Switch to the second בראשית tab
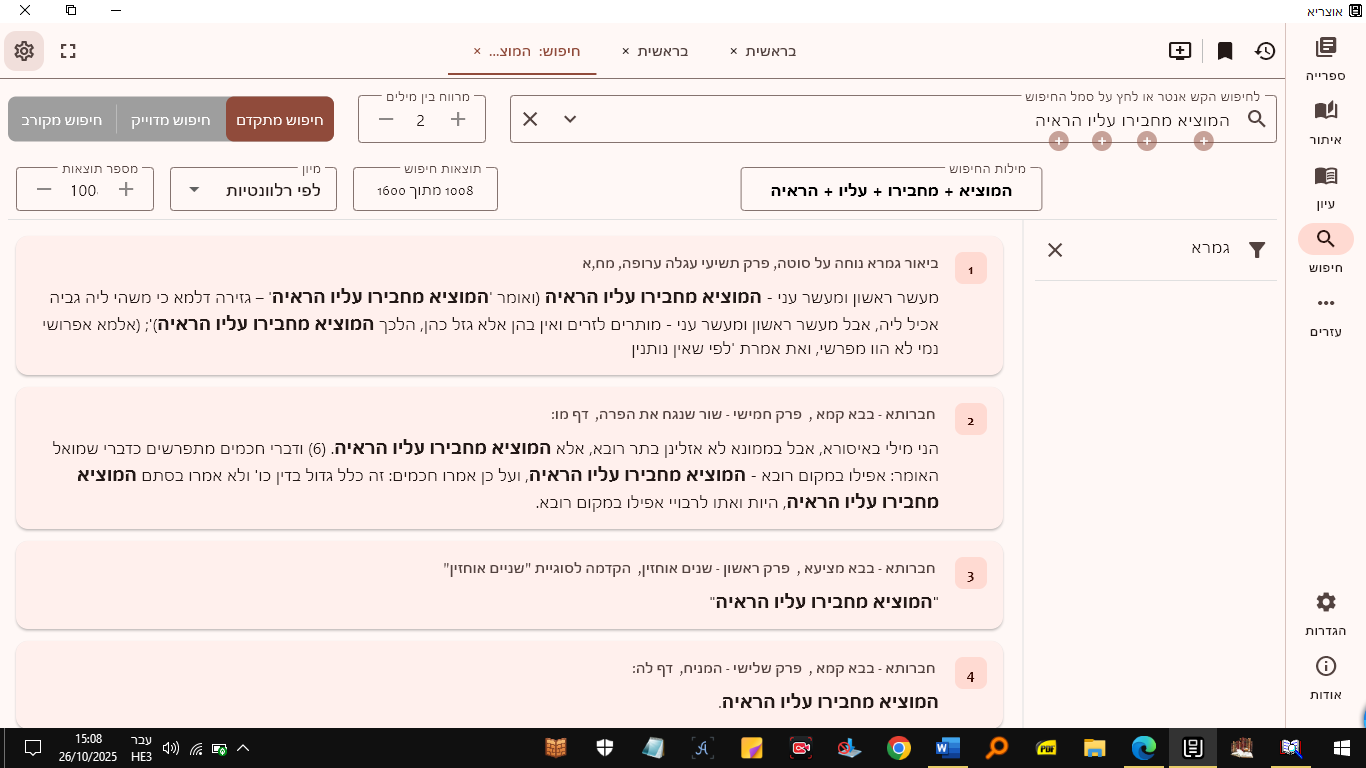The height and width of the screenshot is (768, 1366). click(663, 51)
